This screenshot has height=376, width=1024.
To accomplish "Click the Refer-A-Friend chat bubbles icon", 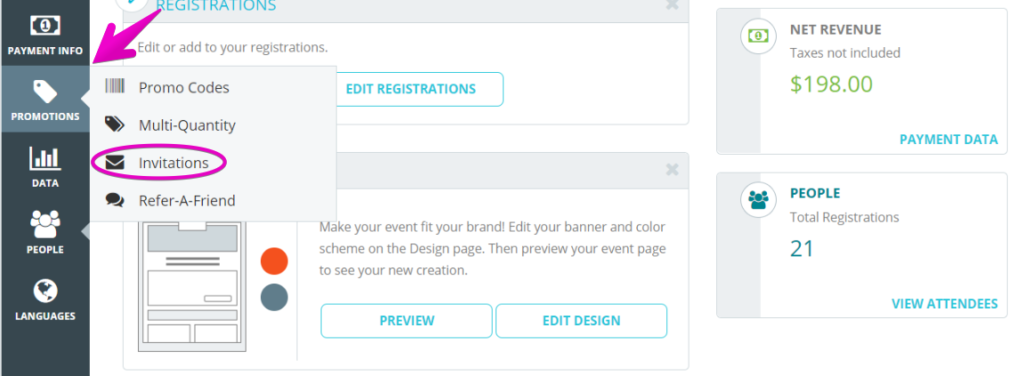I will [x=115, y=200].
